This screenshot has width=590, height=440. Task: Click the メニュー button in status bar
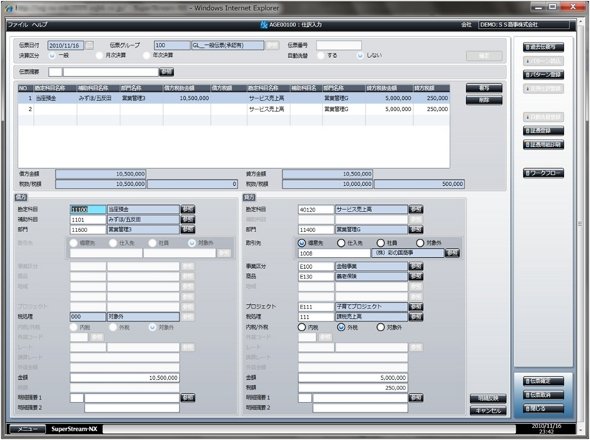click(x=27, y=429)
